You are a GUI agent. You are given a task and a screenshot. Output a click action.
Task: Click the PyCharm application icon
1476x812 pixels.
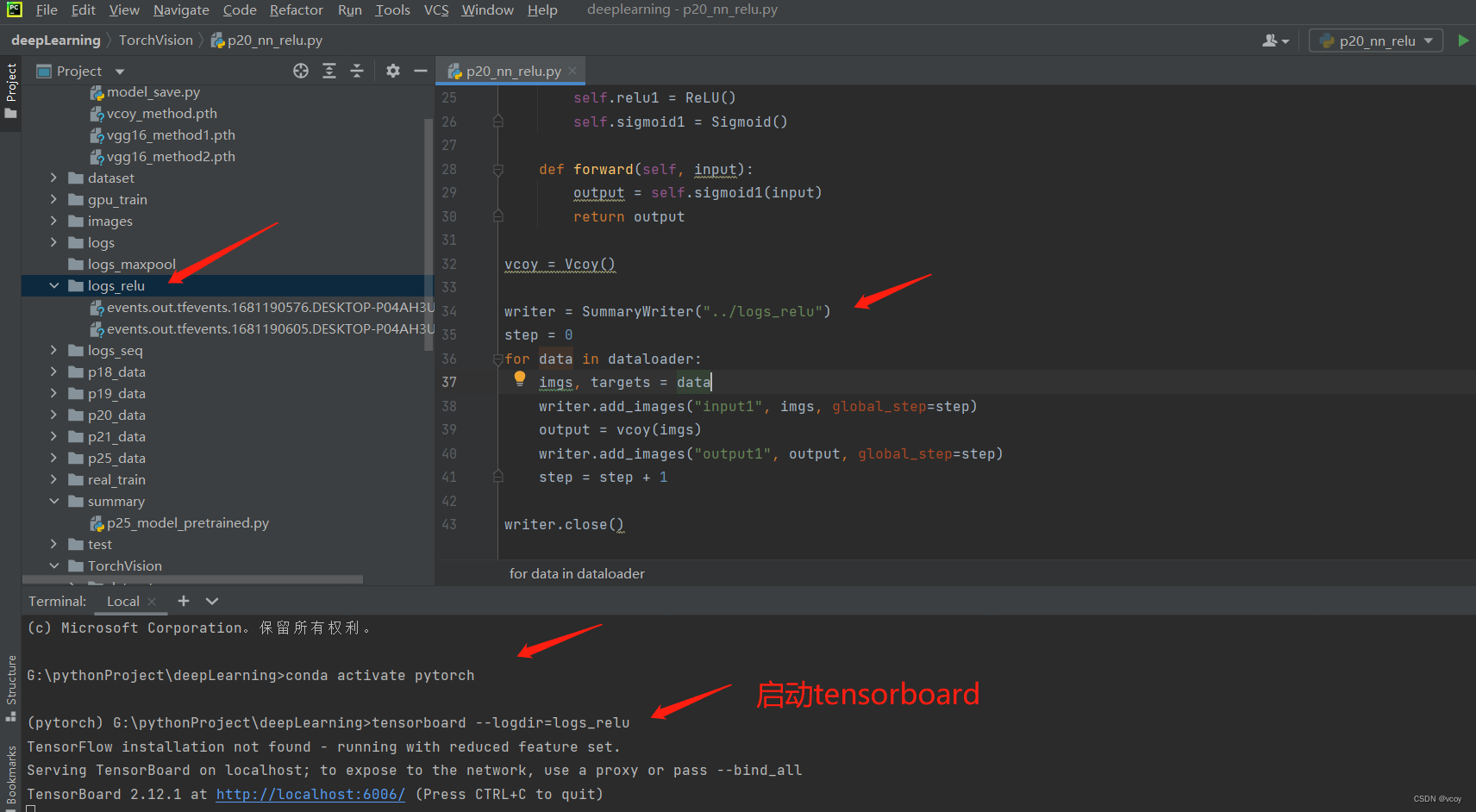15,9
